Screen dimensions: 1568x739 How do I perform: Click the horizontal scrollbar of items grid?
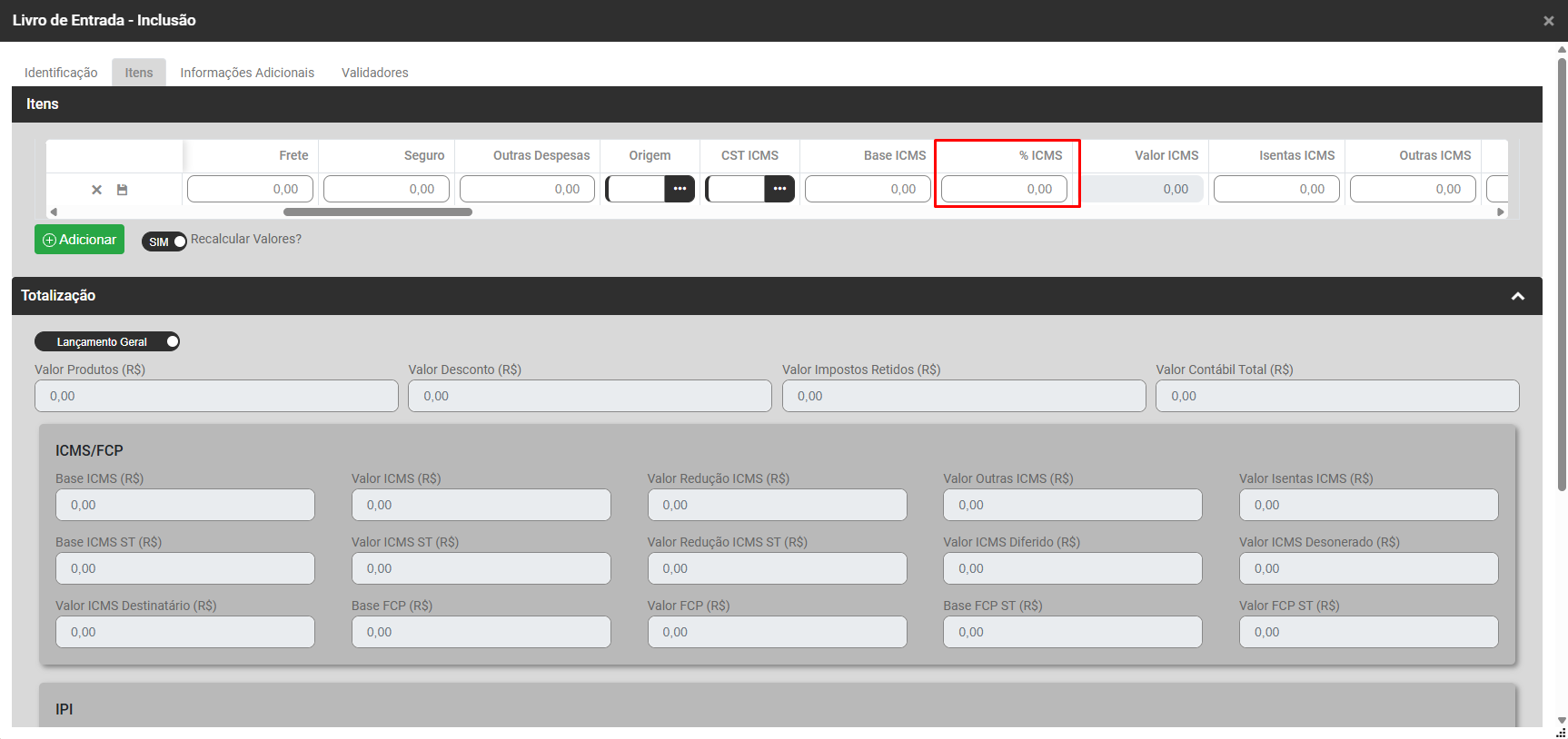[x=378, y=212]
